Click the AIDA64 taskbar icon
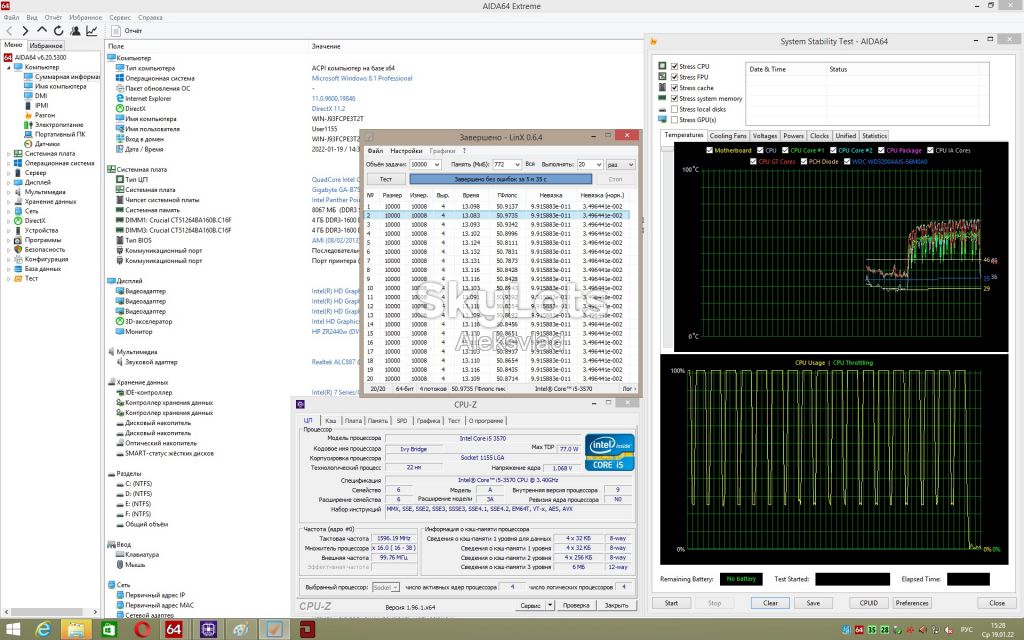 point(174,630)
